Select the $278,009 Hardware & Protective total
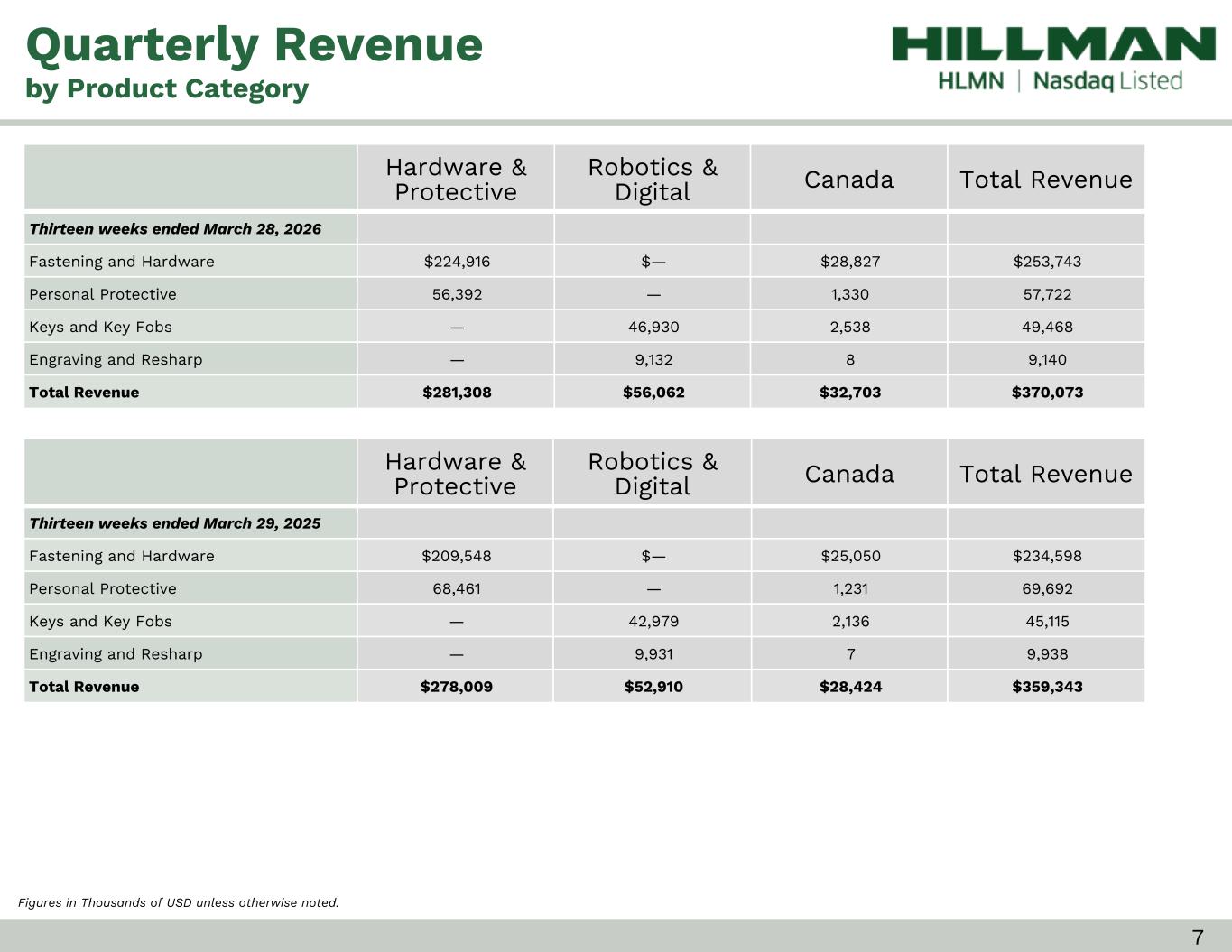The width and height of the screenshot is (1232, 952). 457,687
